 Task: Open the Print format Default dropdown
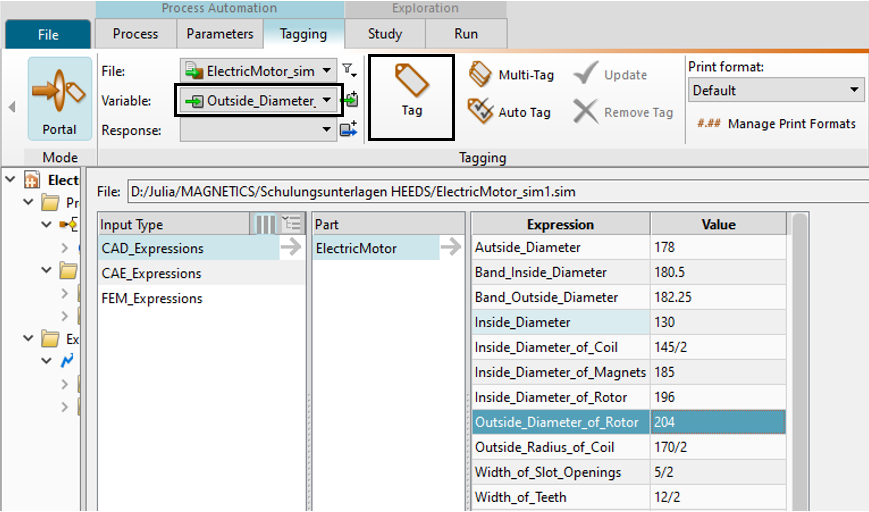click(775, 90)
